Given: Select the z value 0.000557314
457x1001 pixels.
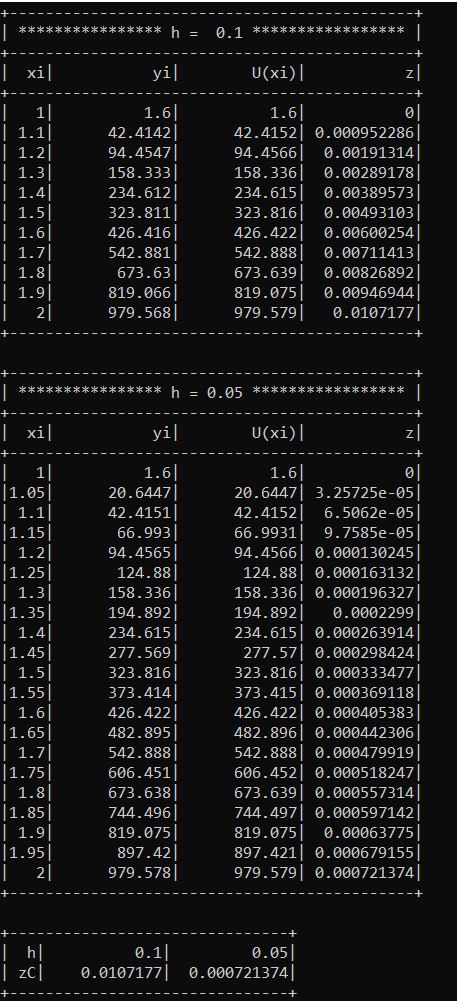Looking at the screenshot, I should pyautogui.click(x=365, y=792).
